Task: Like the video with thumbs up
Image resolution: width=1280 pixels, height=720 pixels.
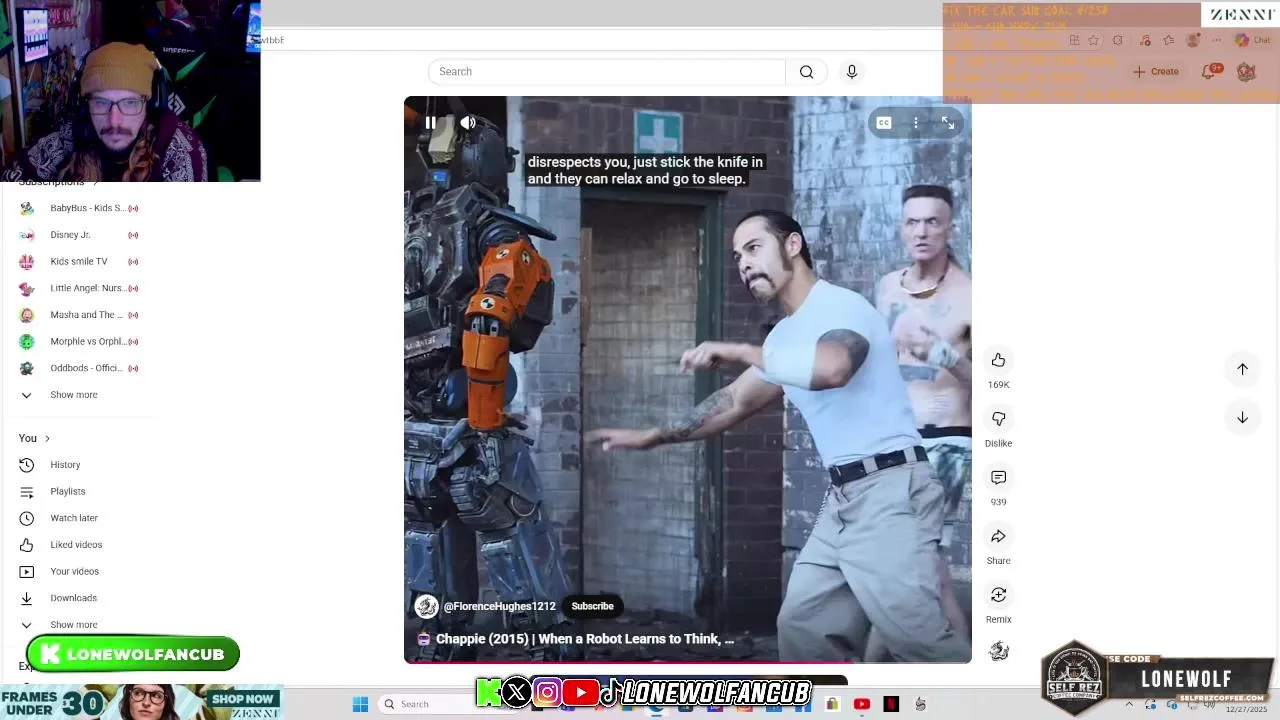Action: 998,360
